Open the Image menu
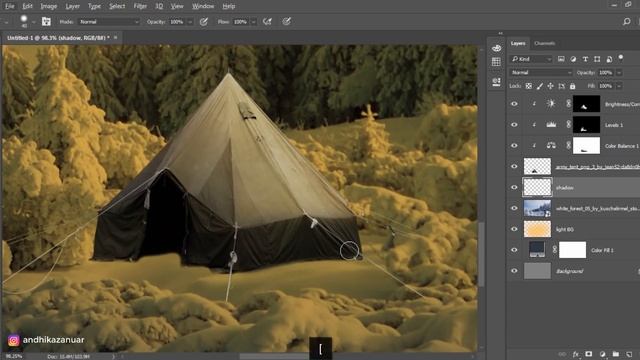This screenshot has height=360, width=640. [x=49, y=6]
